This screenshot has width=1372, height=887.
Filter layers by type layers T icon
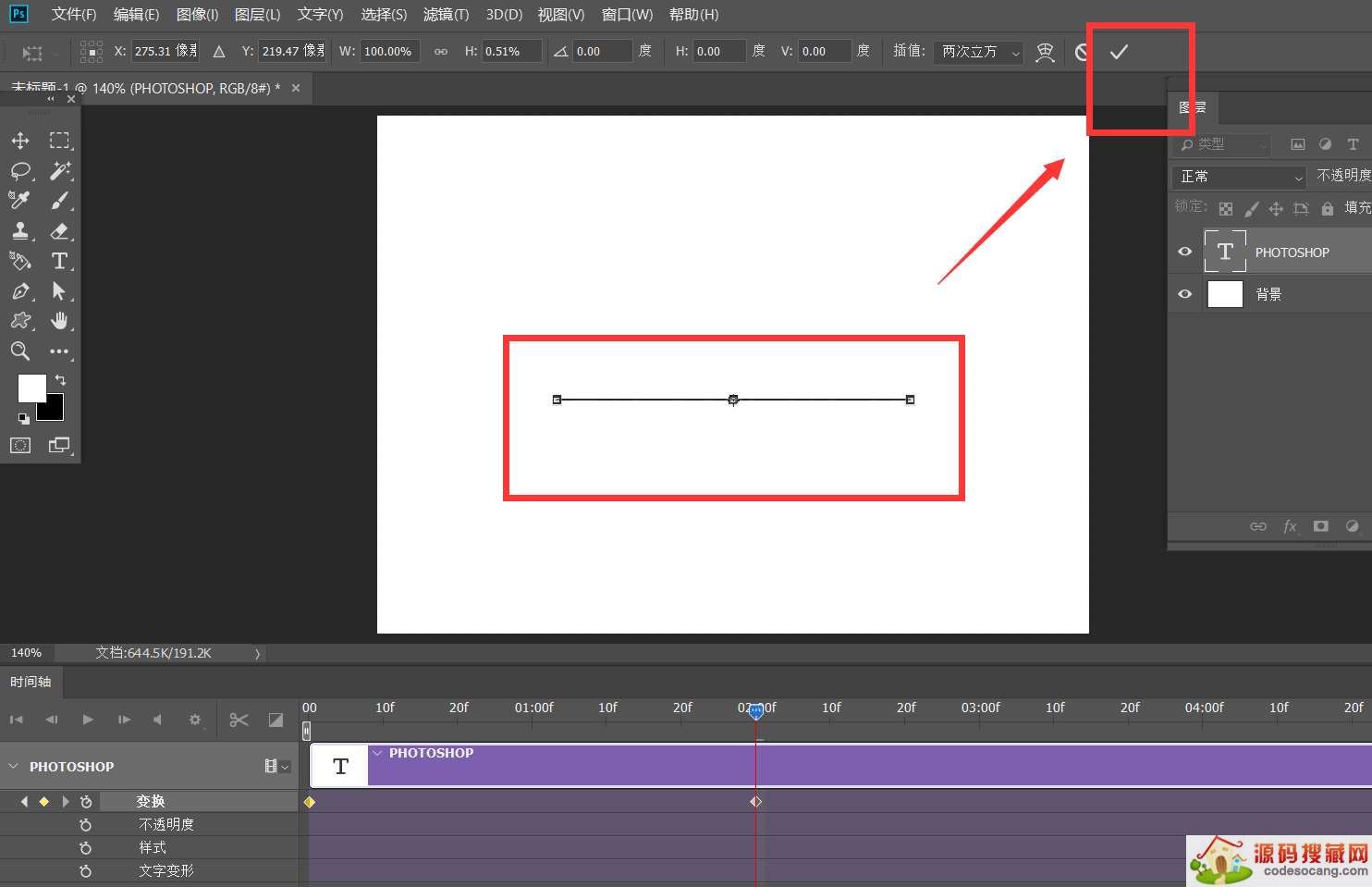tap(1353, 144)
